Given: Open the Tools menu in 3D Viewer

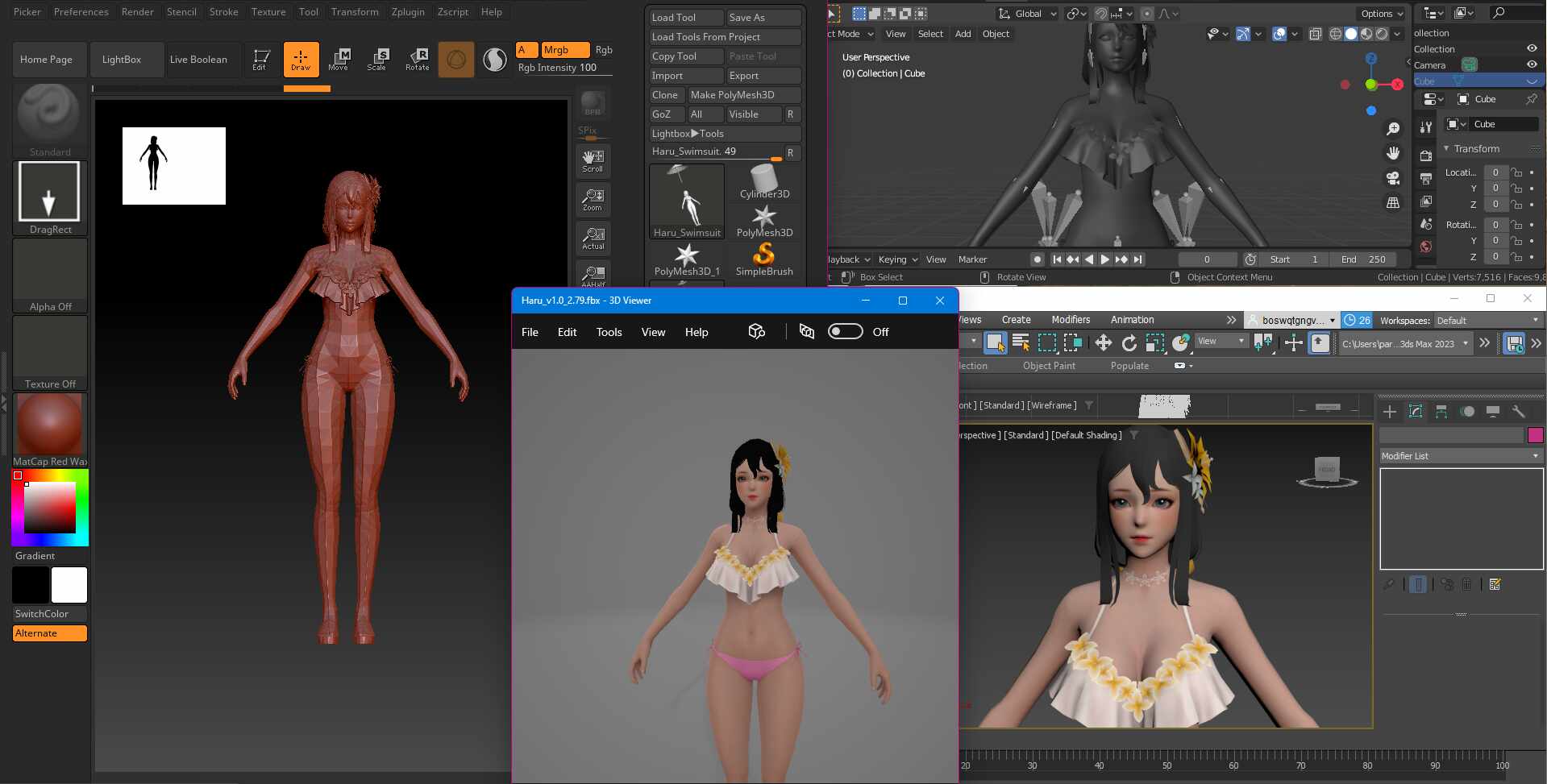Looking at the screenshot, I should coord(609,332).
